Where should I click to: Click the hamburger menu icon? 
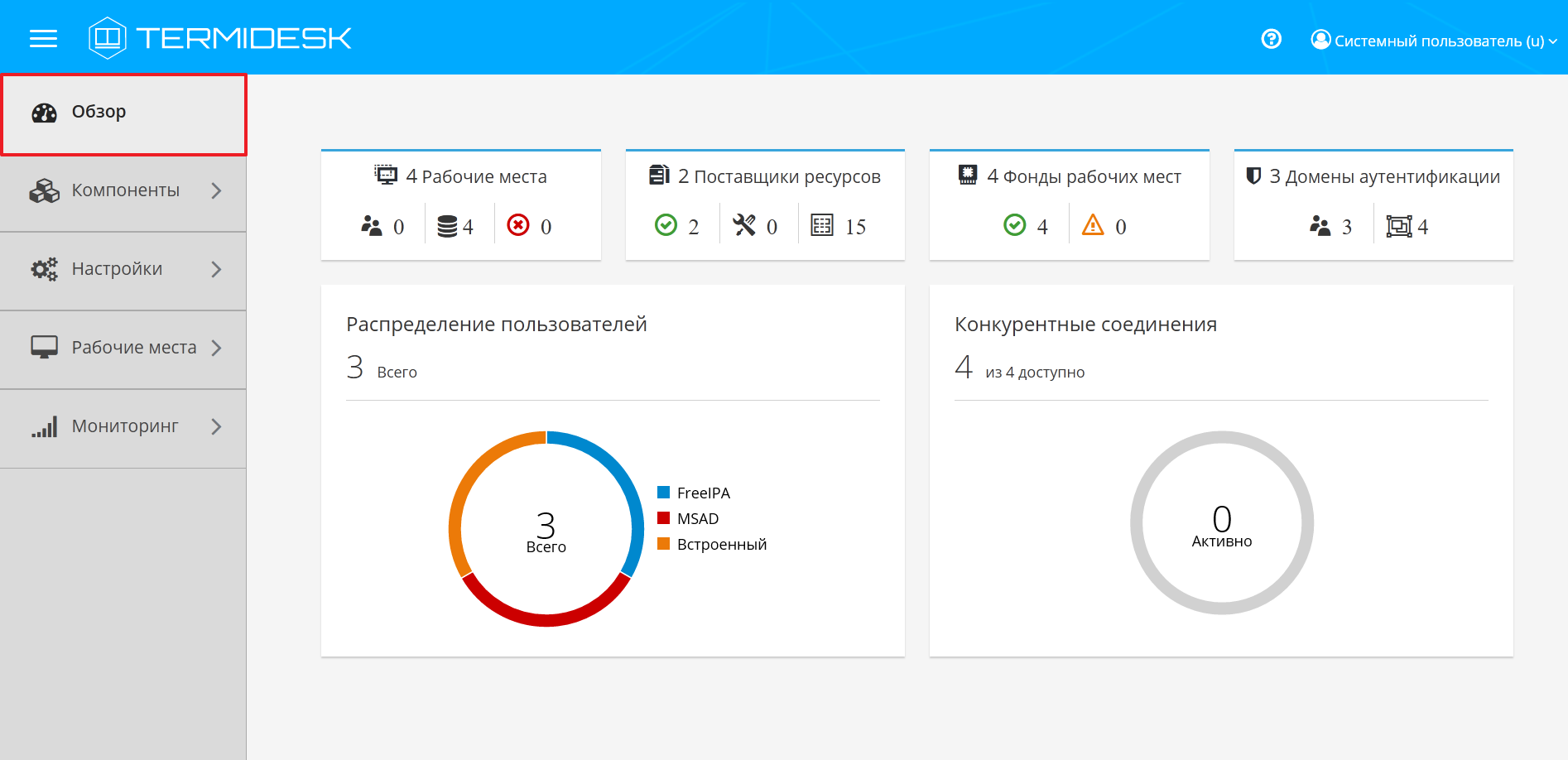(x=43, y=38)
